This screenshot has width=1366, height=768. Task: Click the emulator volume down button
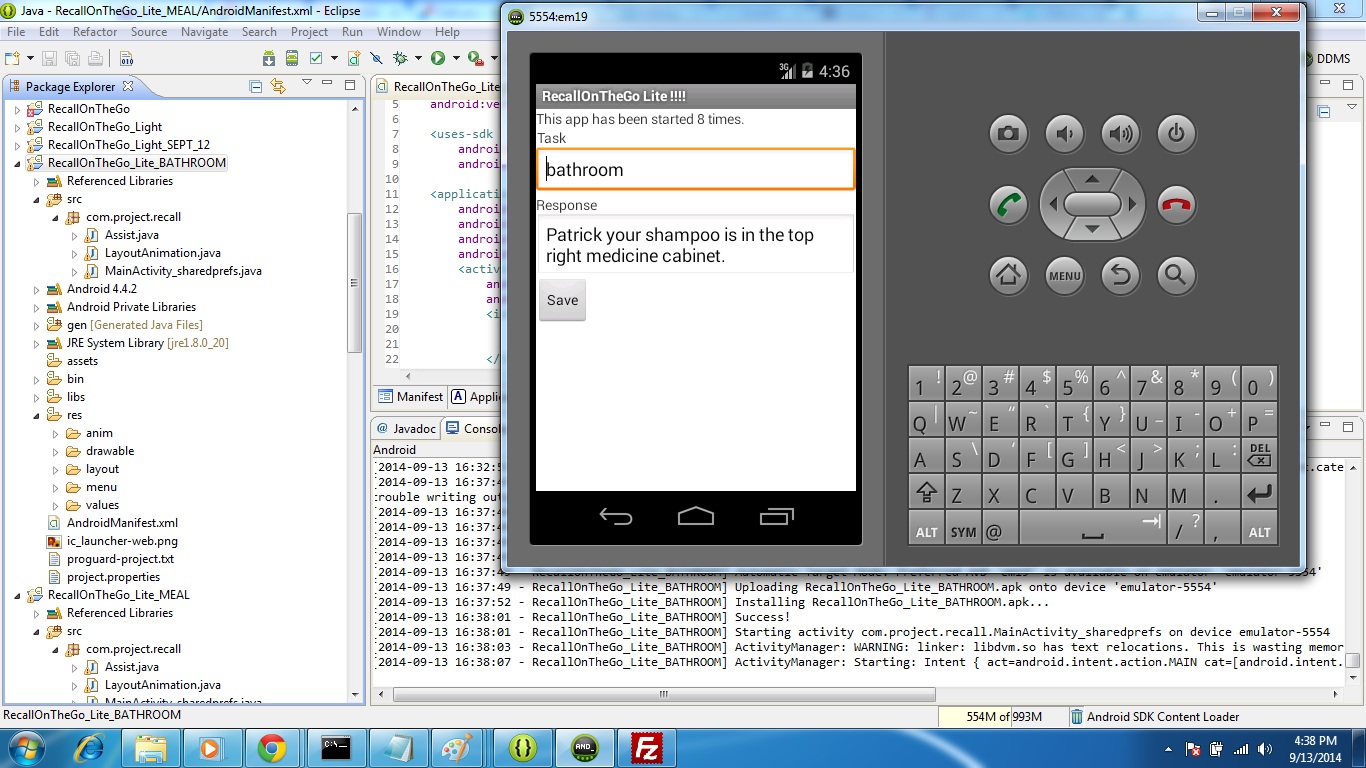click(1064, 134)
